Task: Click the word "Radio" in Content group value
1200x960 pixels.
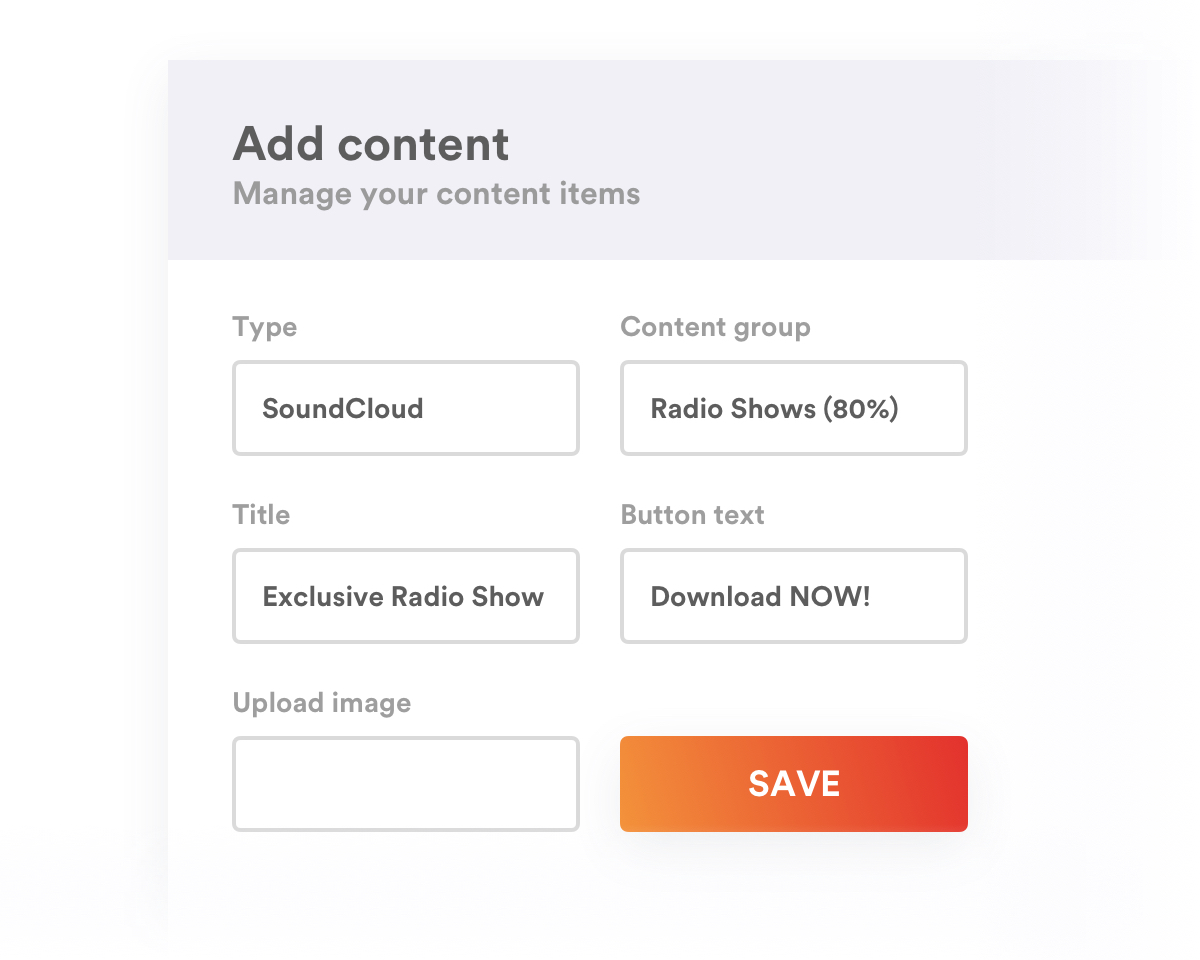Action: click(685, 409)
